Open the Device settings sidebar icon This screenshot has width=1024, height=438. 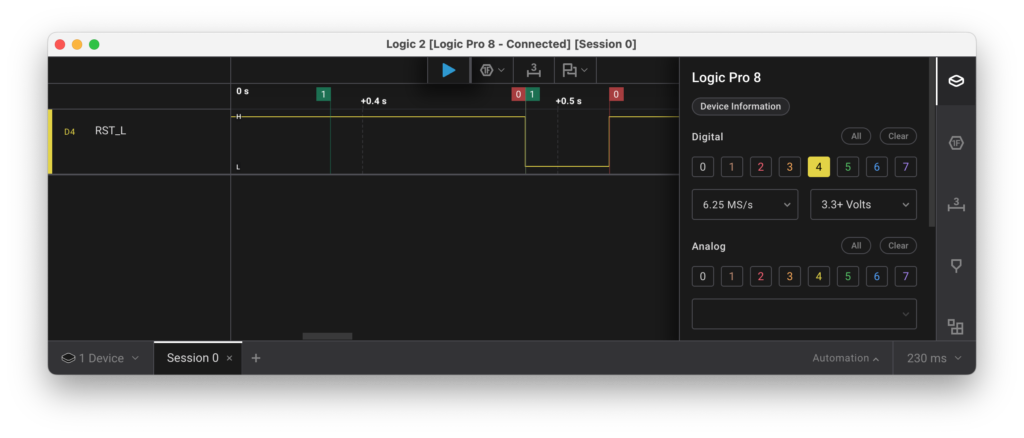point(956,81)
